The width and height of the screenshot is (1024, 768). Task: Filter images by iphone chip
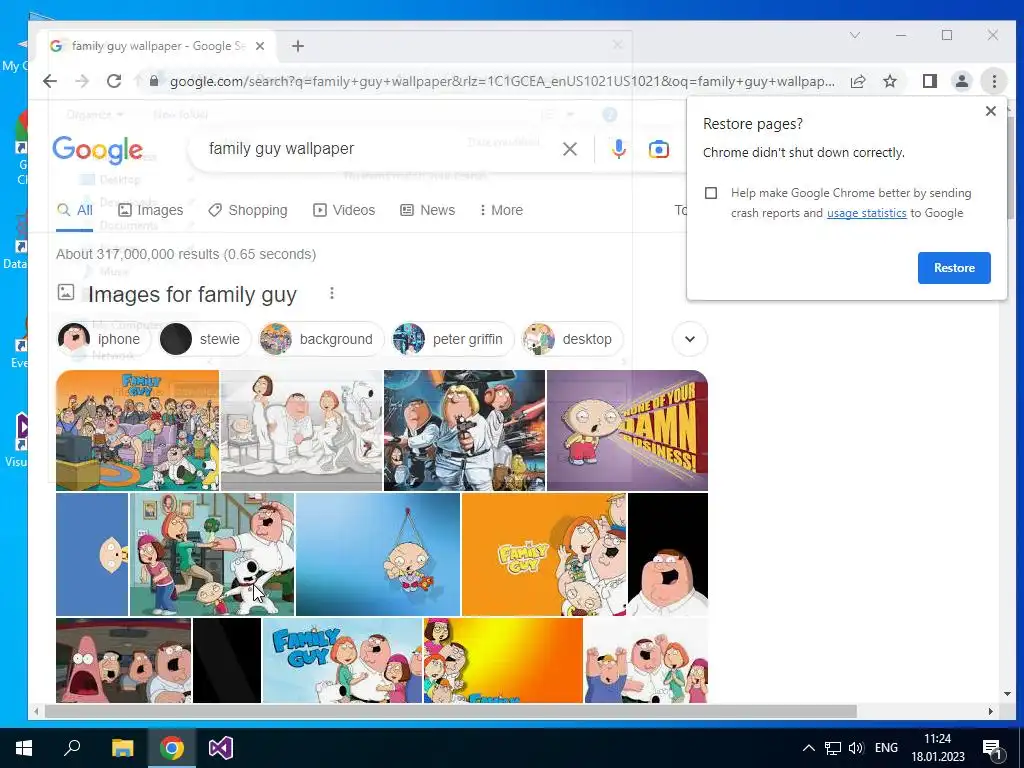click(104, 339)
